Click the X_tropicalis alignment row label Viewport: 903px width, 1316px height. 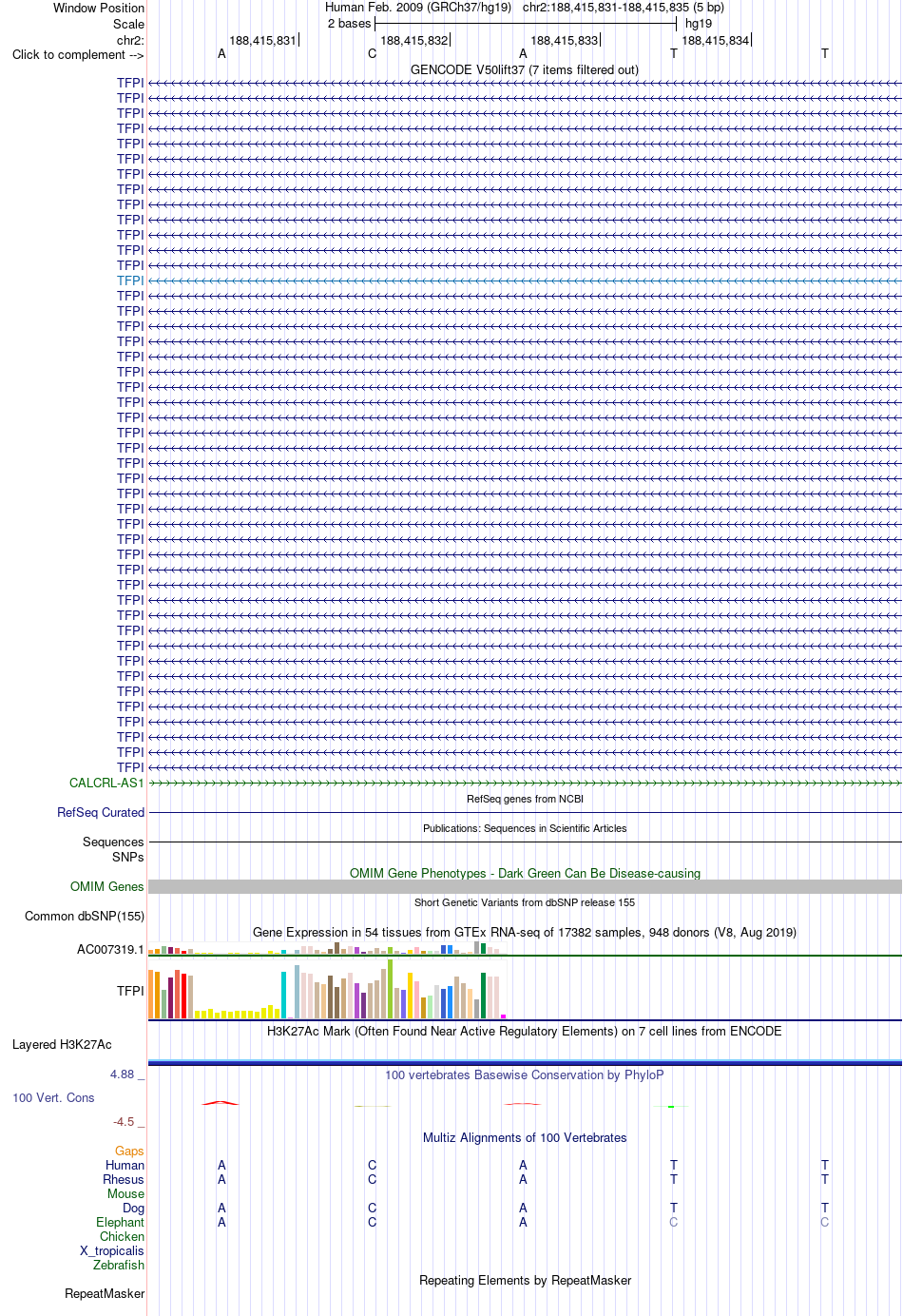(x=112, y=1250)
